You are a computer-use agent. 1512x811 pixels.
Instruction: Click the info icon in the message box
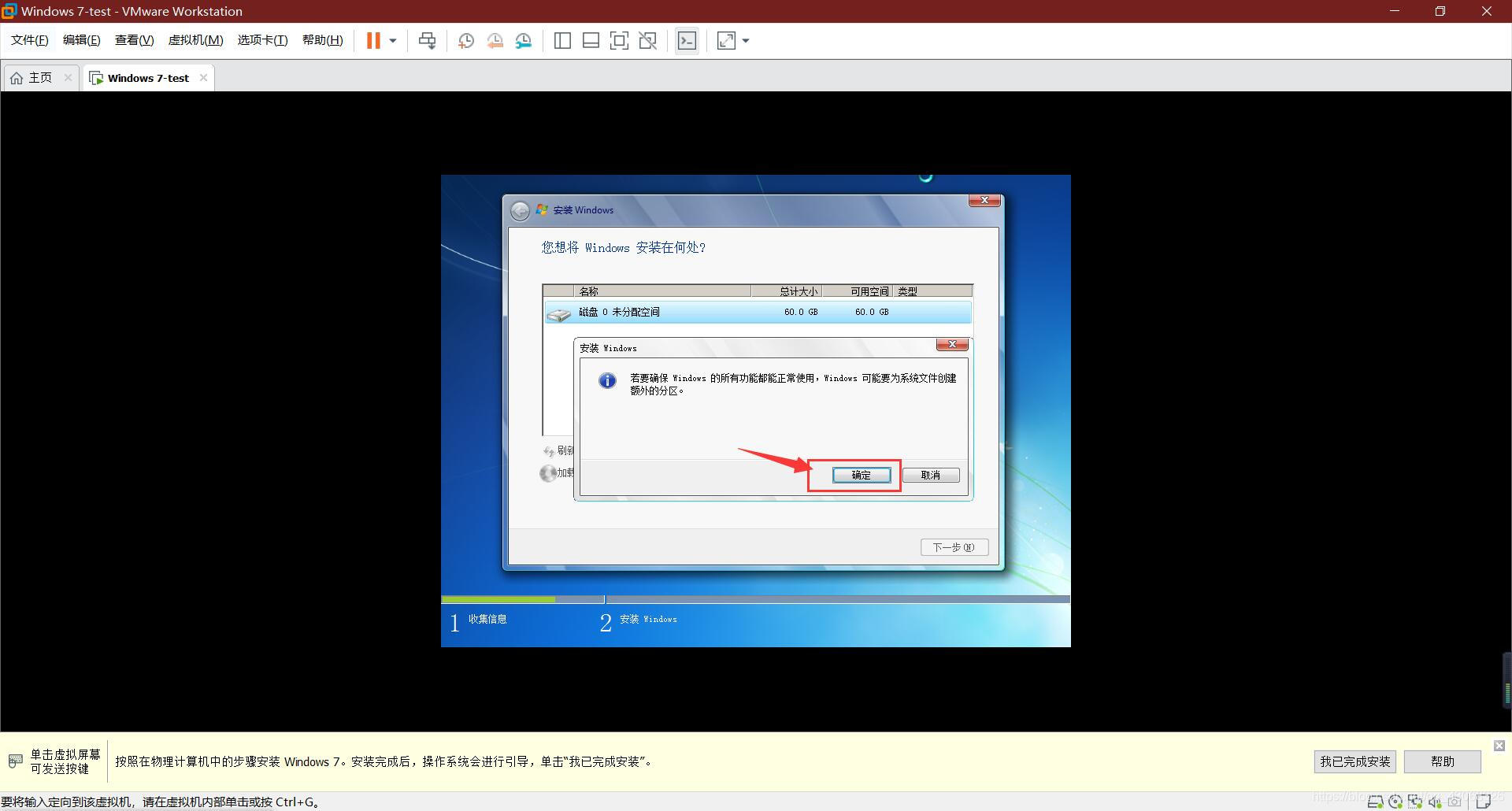coord(607,380)
